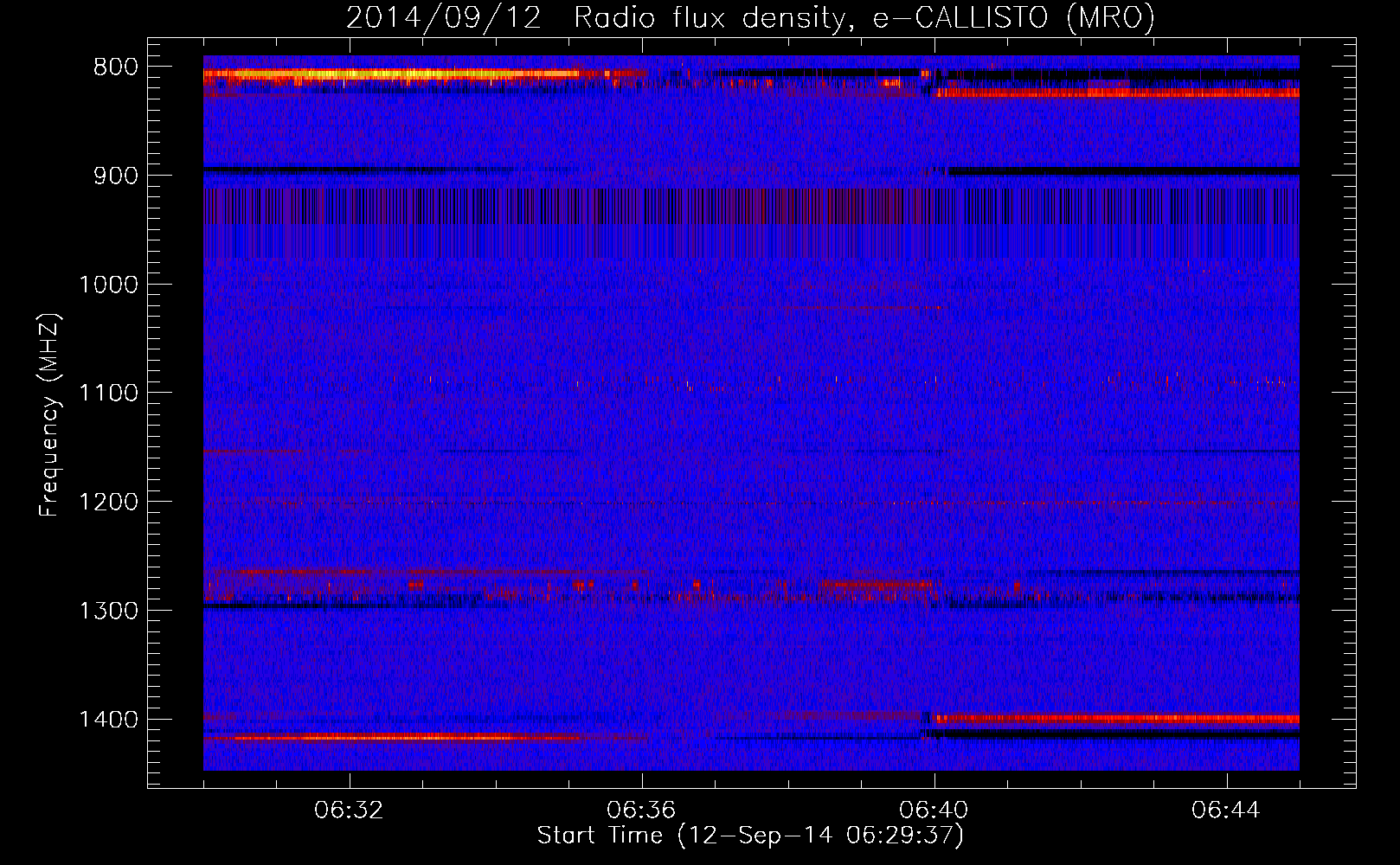1400x865 pixels.
Task: Click the plot title 'Radio flux density, e-CALLISTO (MRO)'
Action: (x=864, y=17)
